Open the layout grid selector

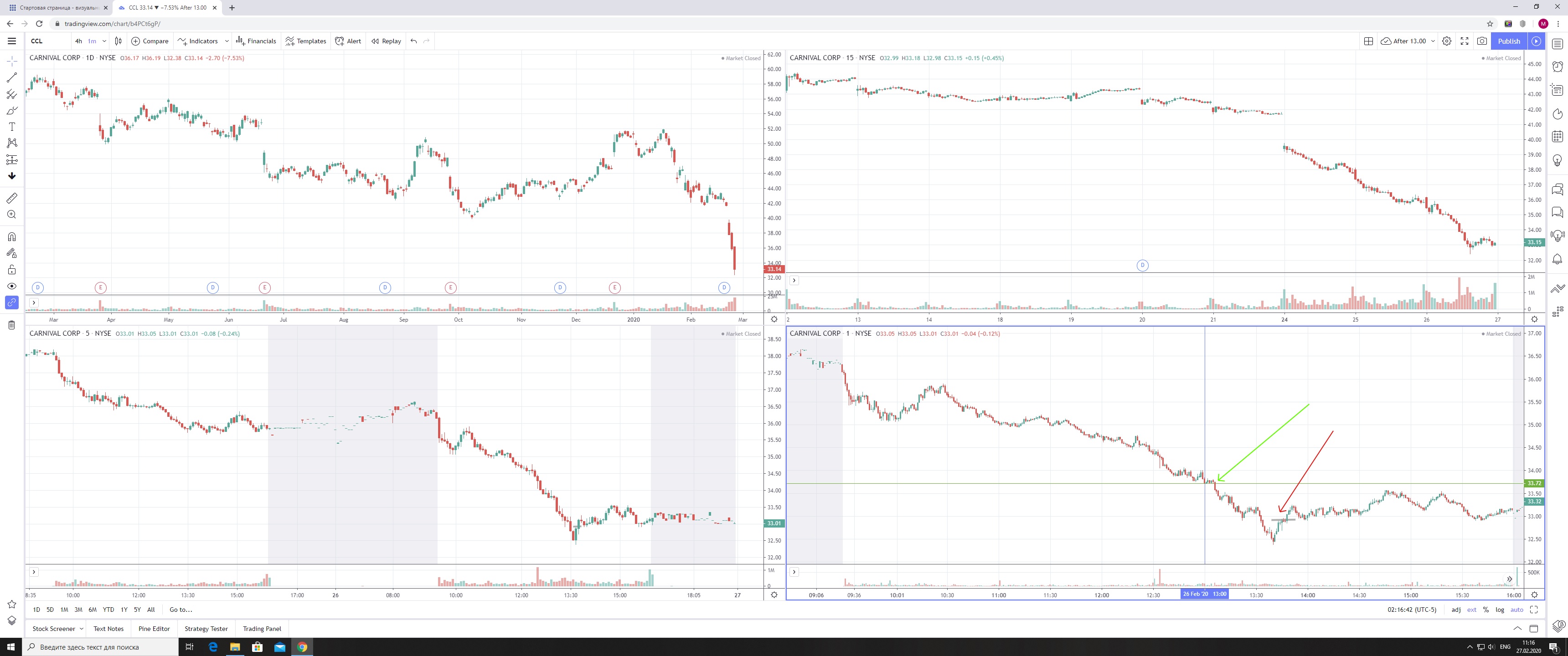coord(1368,41)
